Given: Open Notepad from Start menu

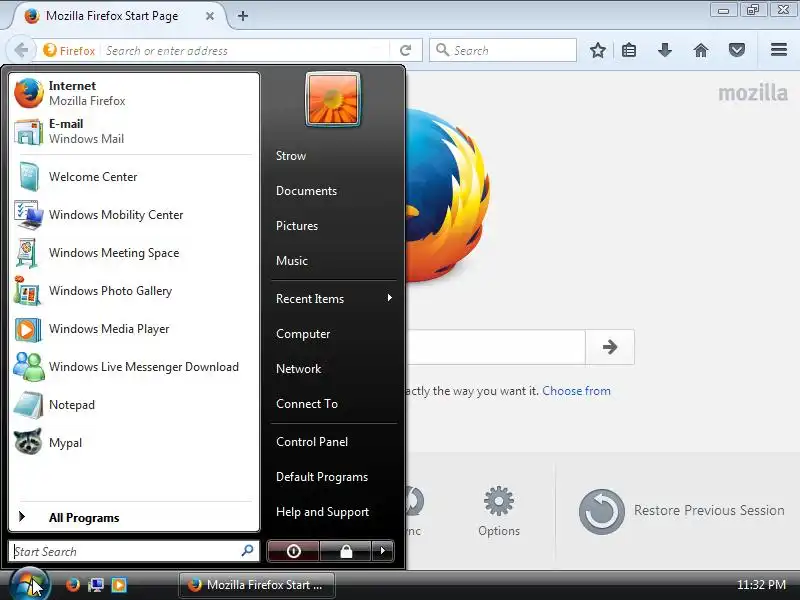Looking at the screenshot, I should (134, 405).
